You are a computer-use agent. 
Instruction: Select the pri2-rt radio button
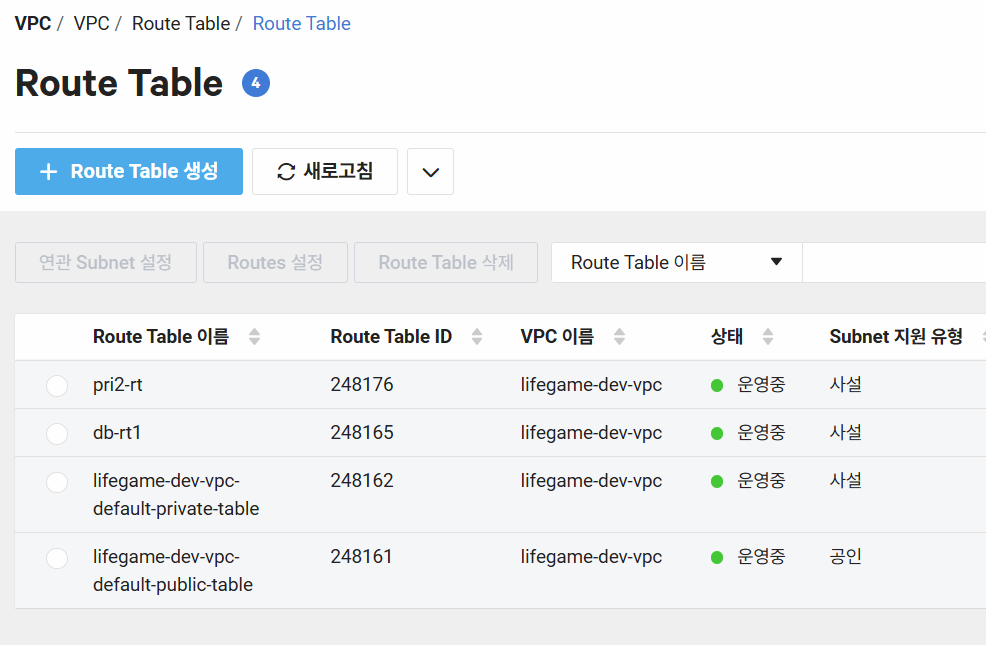click(57, 386)
